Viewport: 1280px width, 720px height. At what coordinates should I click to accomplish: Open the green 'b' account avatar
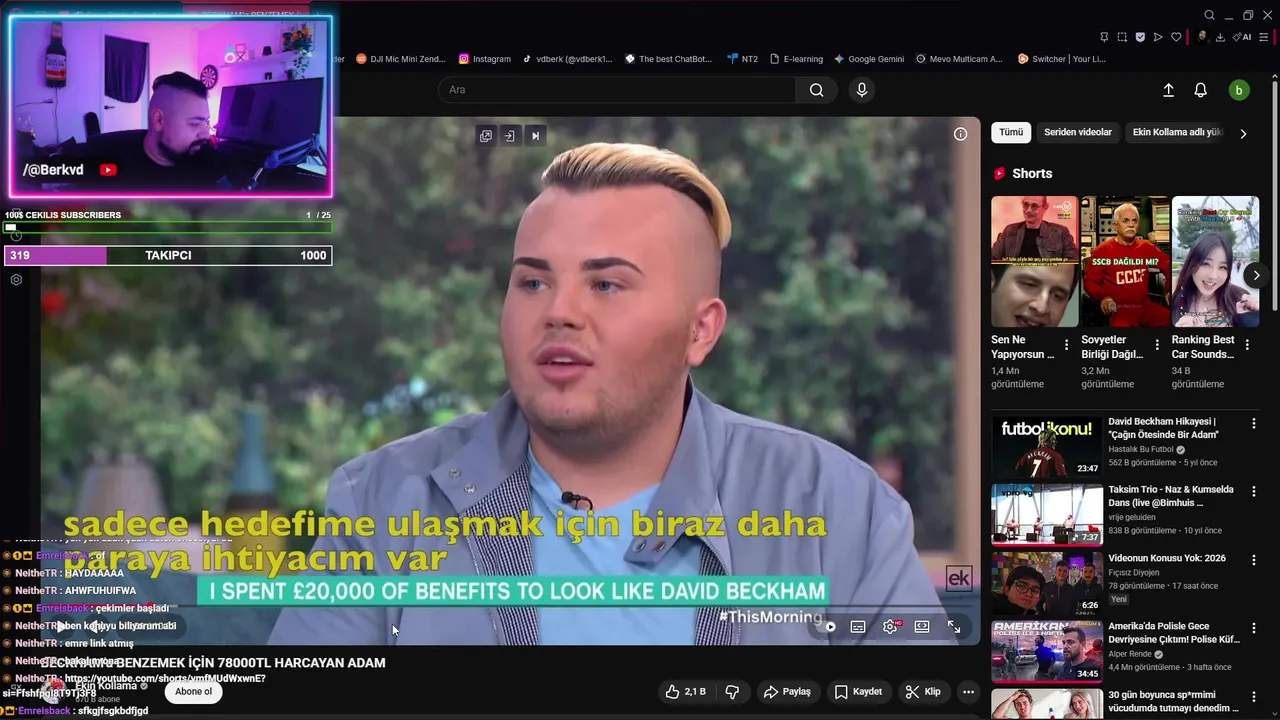(1239, 90)
